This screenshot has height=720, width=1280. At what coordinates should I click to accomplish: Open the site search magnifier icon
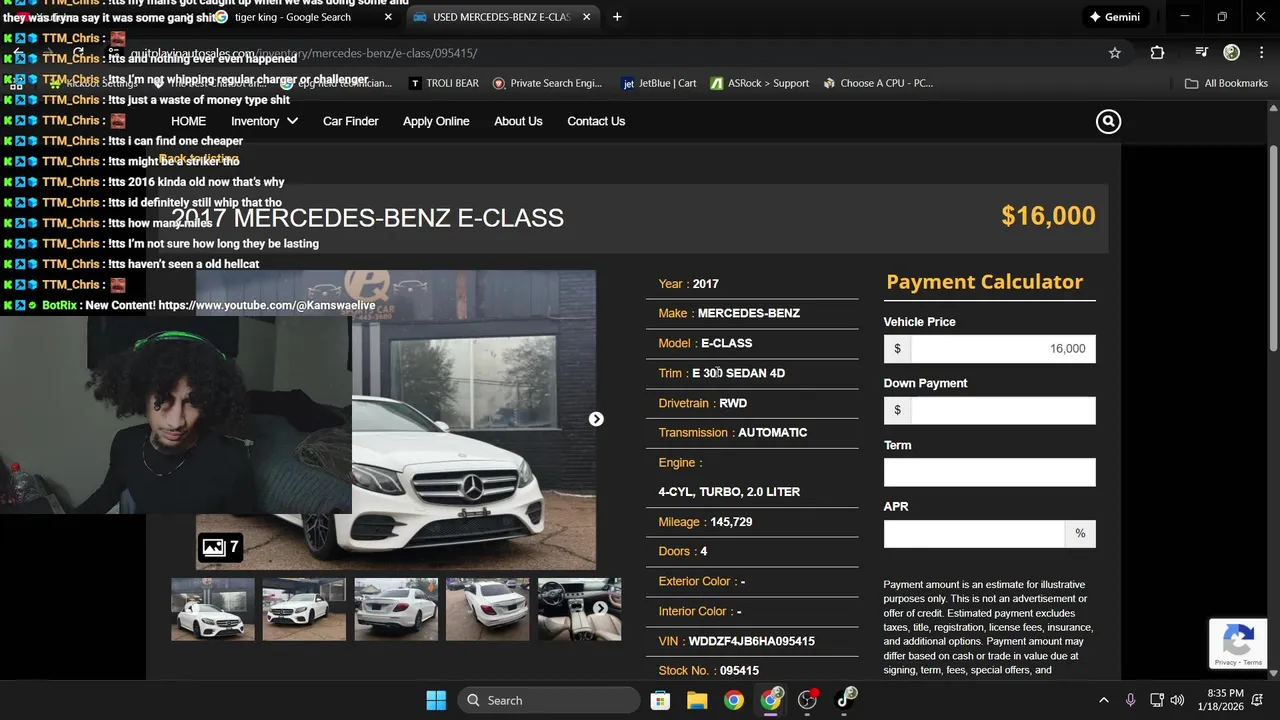1108,121
